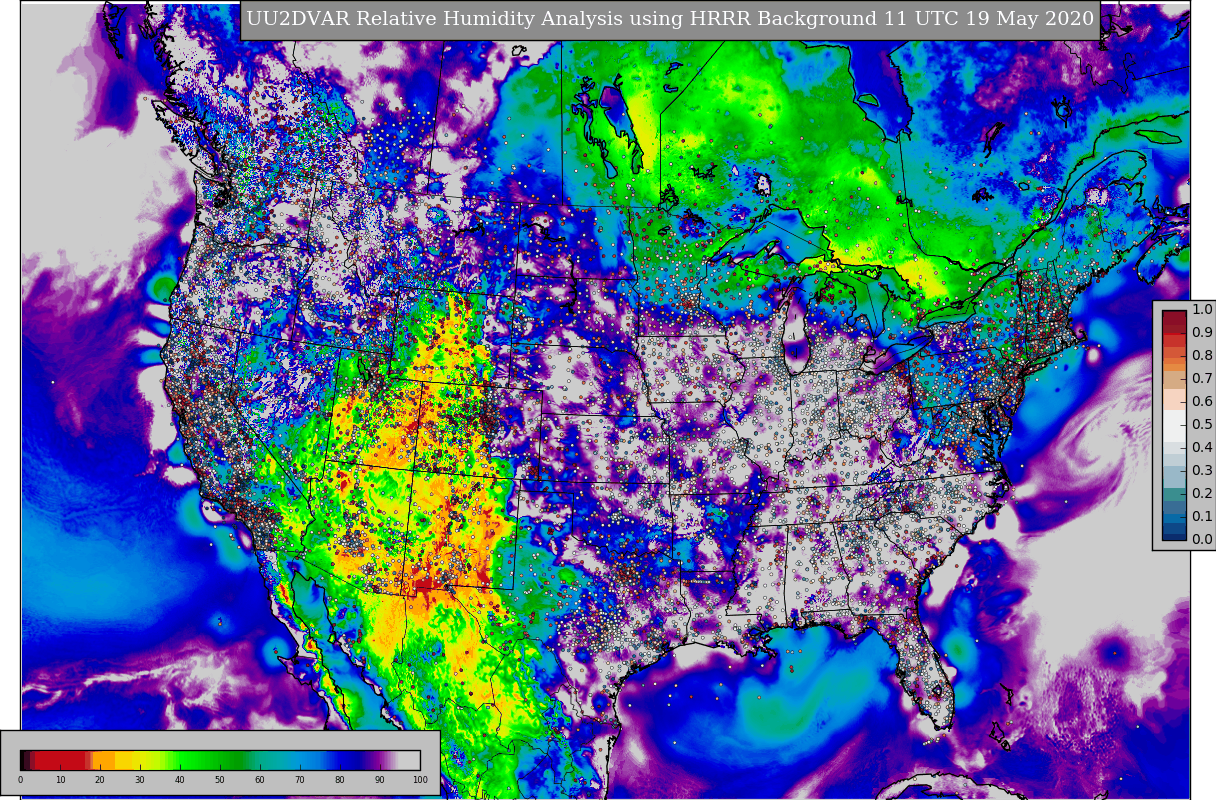Click the UU2DVAR Relative Humidity Analysis title
This screenshot has width=1216, height=800.
(670, 19)
